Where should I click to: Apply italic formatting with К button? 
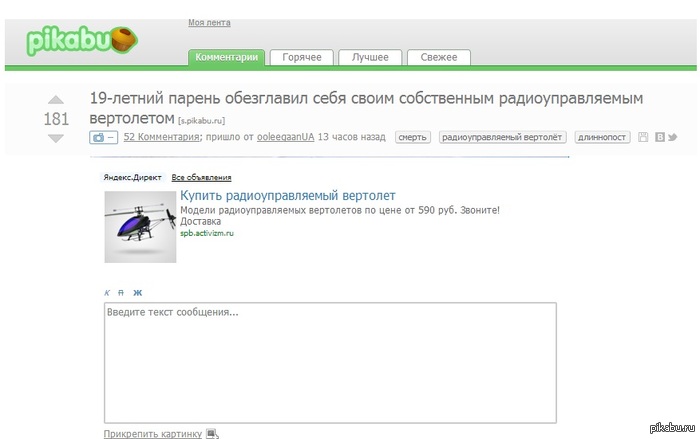[x=107, y=292]
